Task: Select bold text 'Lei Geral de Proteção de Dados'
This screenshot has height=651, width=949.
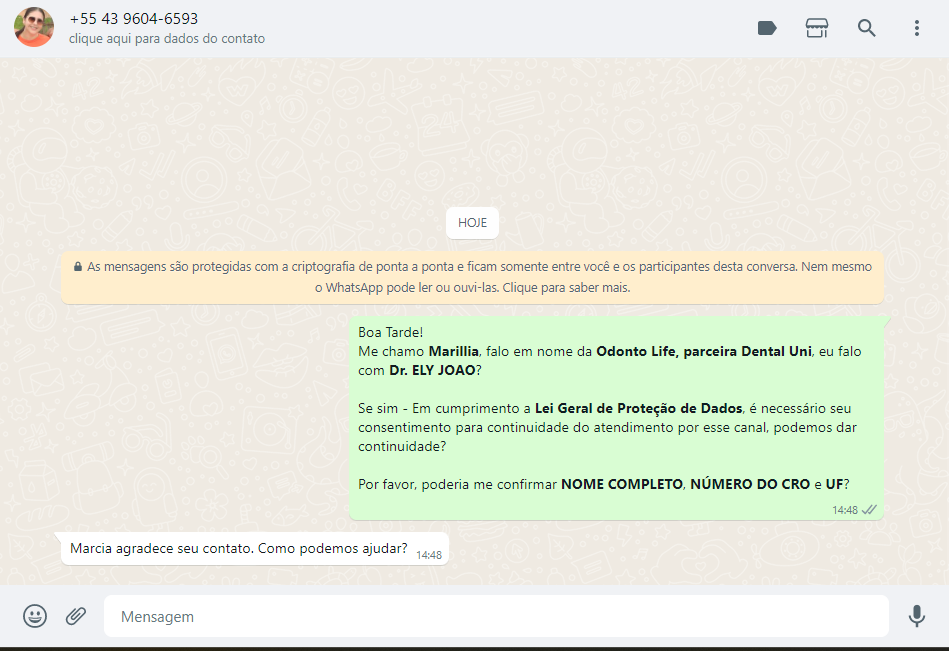Action: point(639,408)
